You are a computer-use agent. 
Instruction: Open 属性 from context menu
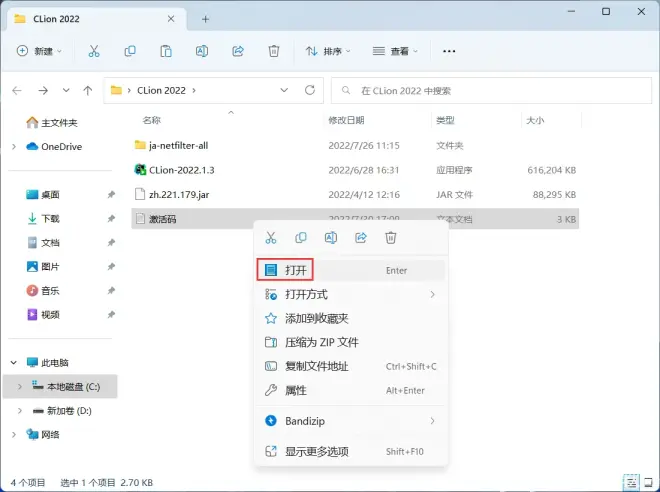pos(351,390)
